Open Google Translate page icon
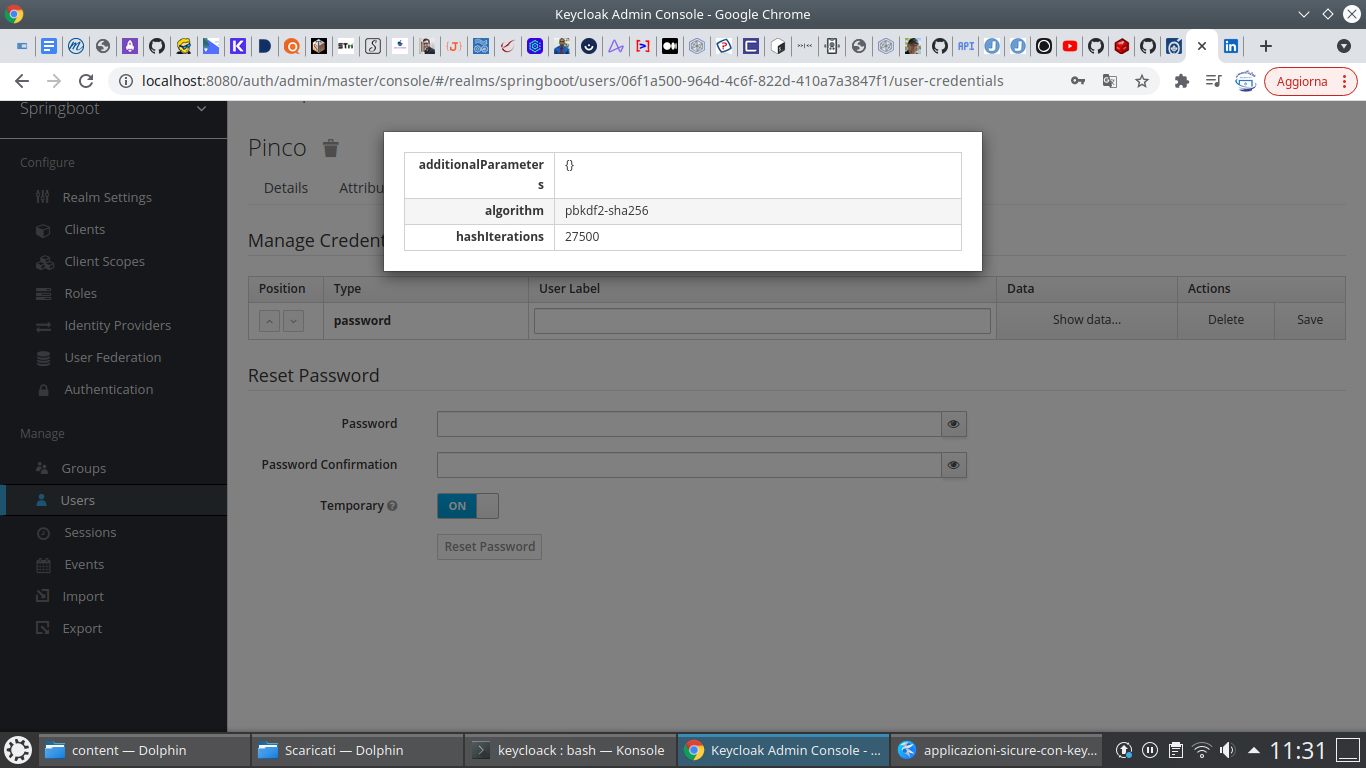Screen dimensions: 1366x768 (1109, 81)
